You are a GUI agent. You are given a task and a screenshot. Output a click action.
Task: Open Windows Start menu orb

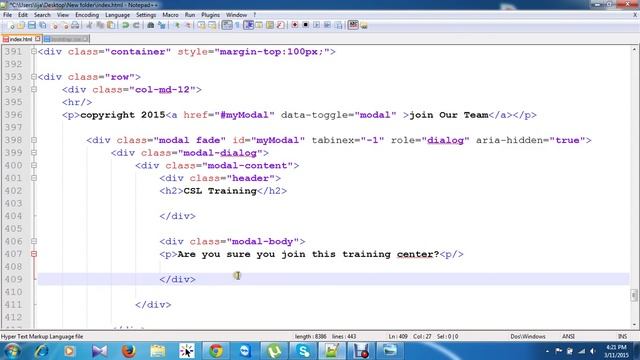[x=12, y=351]
